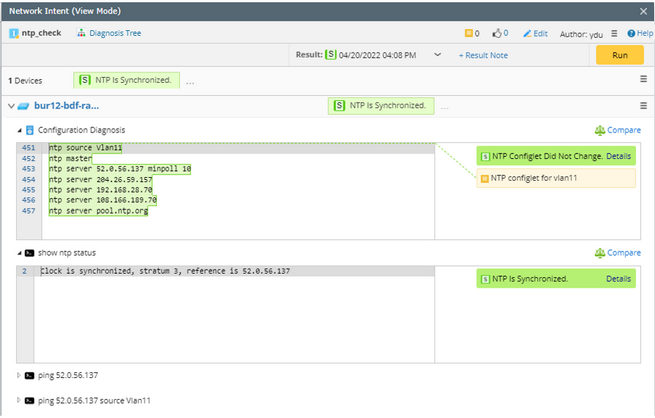Collapse the bur12-bdf-ra device section

pyautogui.click(x=11, y=106)
